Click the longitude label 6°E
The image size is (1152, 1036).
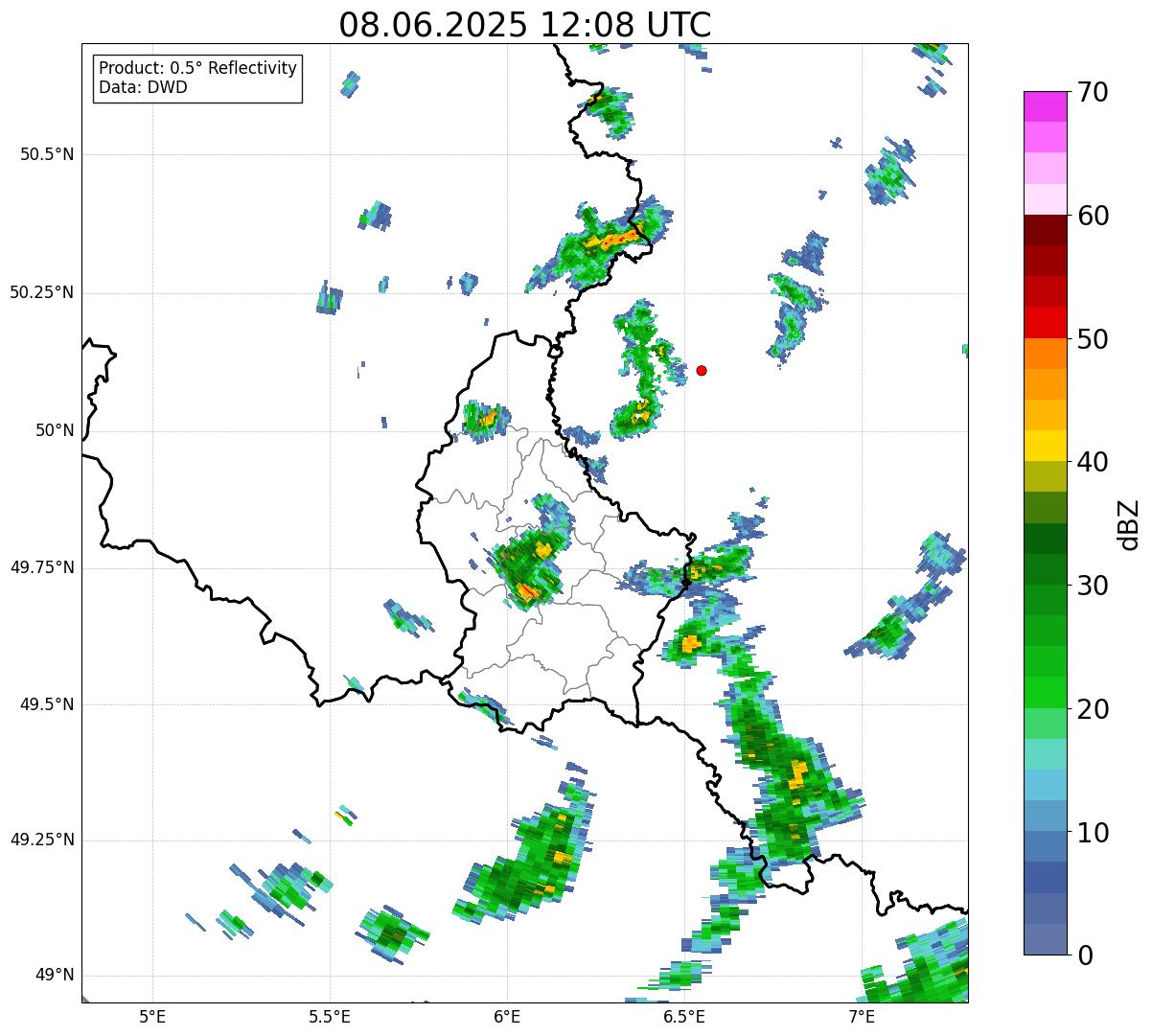pos(507,1016)
